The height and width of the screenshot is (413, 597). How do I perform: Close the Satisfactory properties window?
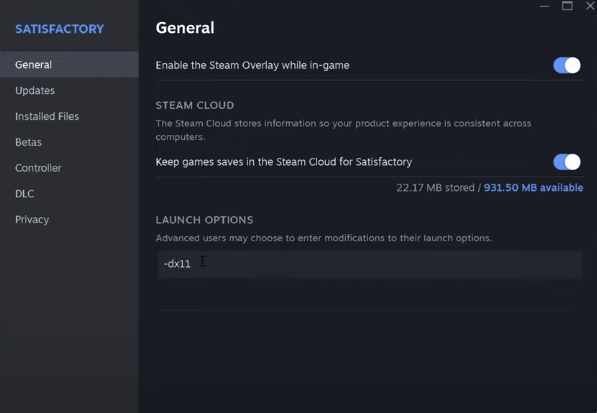point(590,6)
